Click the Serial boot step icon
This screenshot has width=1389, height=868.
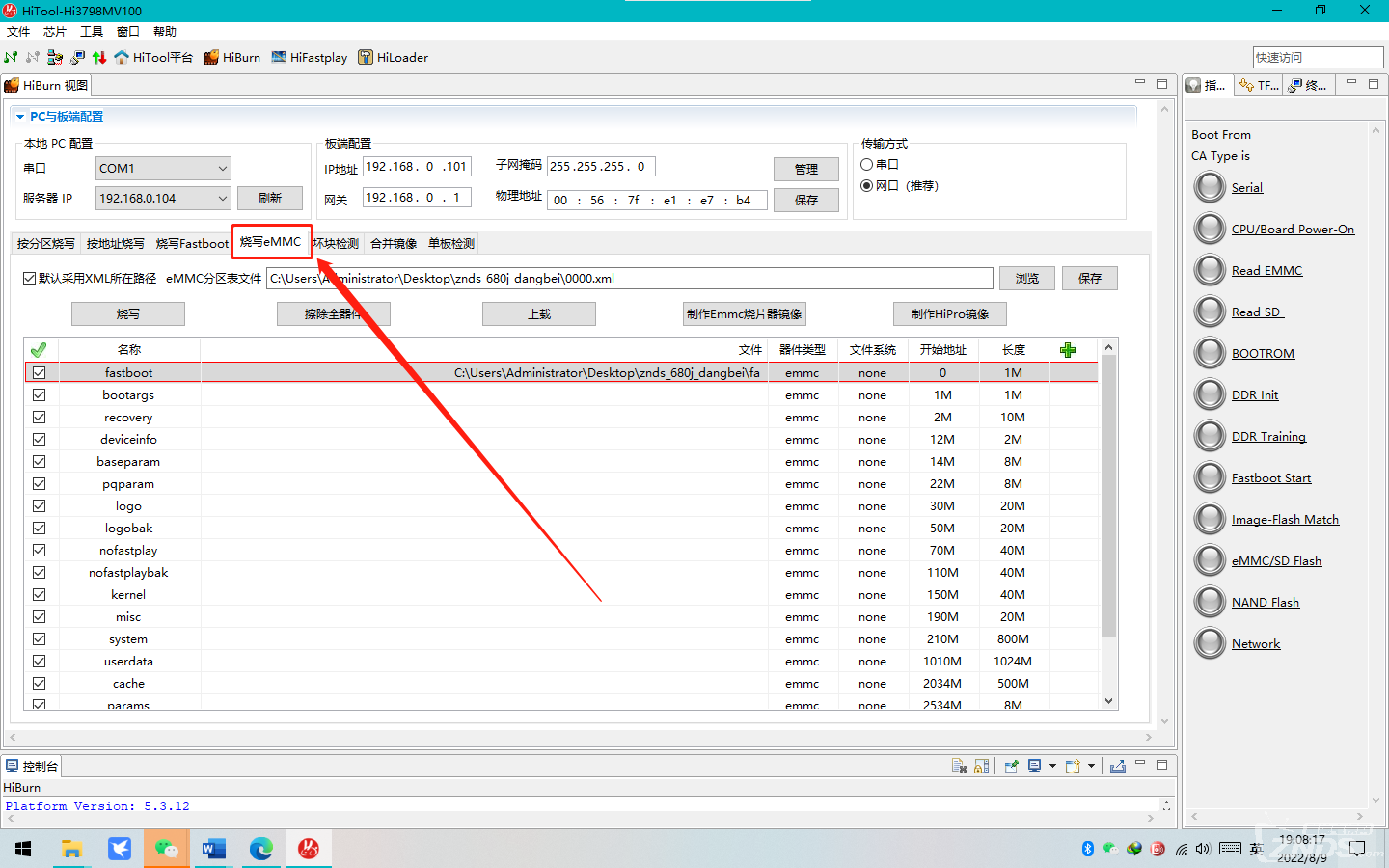click(x=1210, y=187)
